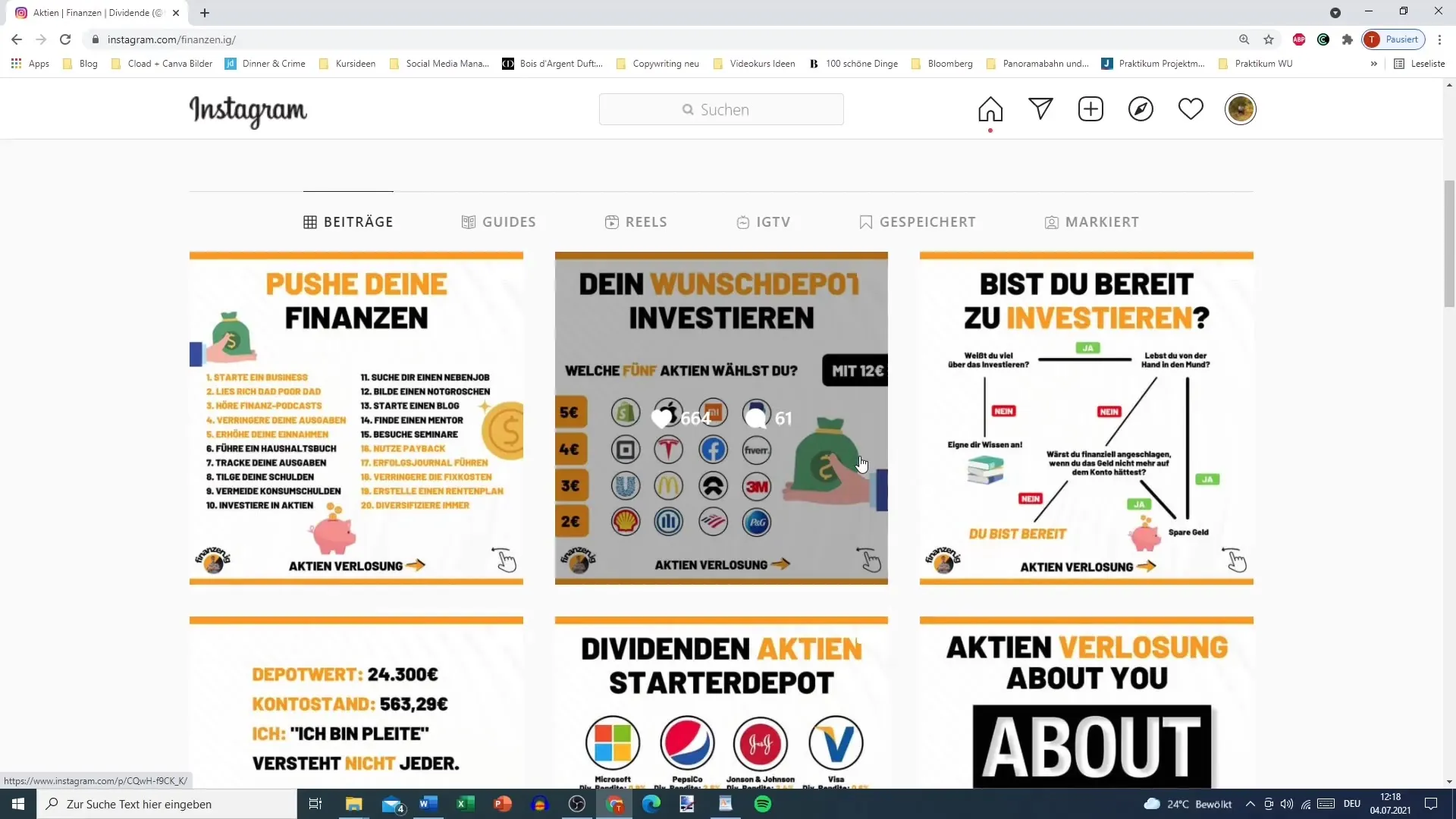Open the Dividenden Aktien Starterdepot post
This screenshot has height=819, width=1456.
pos(721,702)
